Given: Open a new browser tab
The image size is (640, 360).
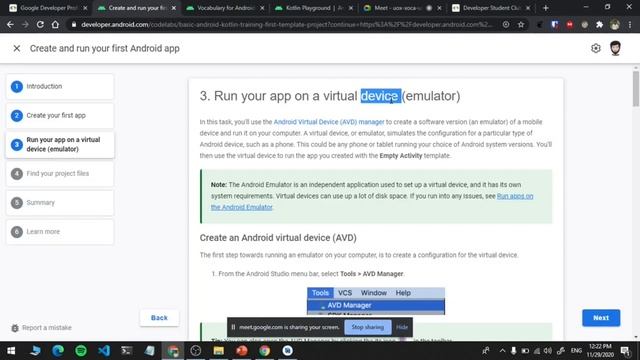Looking at the screenshot, I should [545, 8].
